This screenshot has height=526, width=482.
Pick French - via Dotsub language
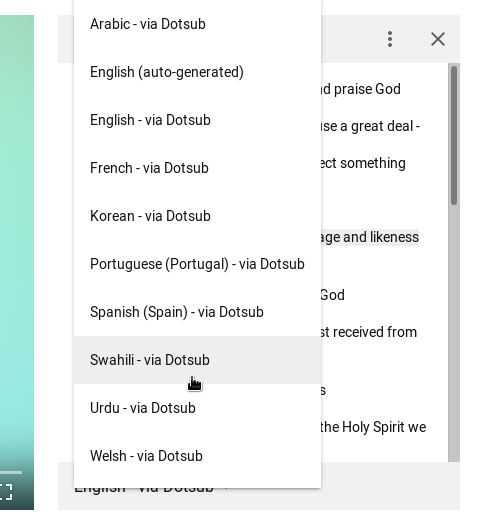click(x=197, y=168)
